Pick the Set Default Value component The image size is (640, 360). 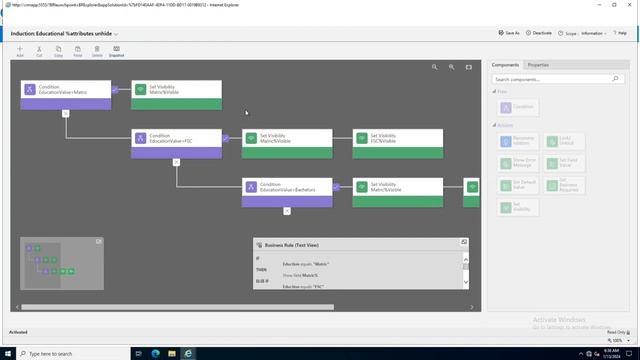coord(518,185)
